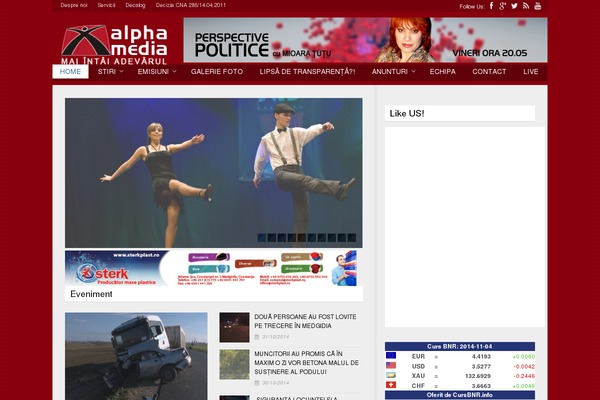Open thumbnail of pedestrian crossing article

(234, 327)
